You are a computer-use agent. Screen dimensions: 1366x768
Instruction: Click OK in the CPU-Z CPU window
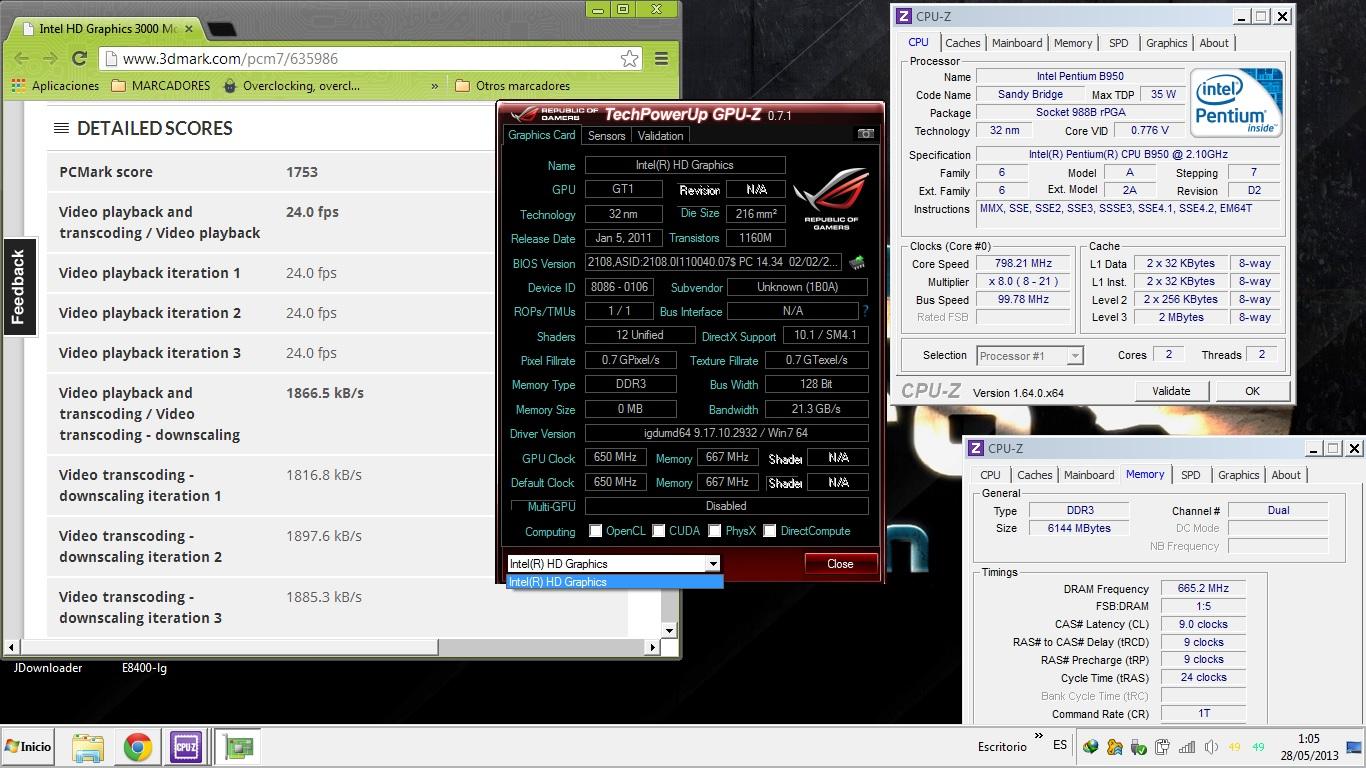tap(1252, 391)
